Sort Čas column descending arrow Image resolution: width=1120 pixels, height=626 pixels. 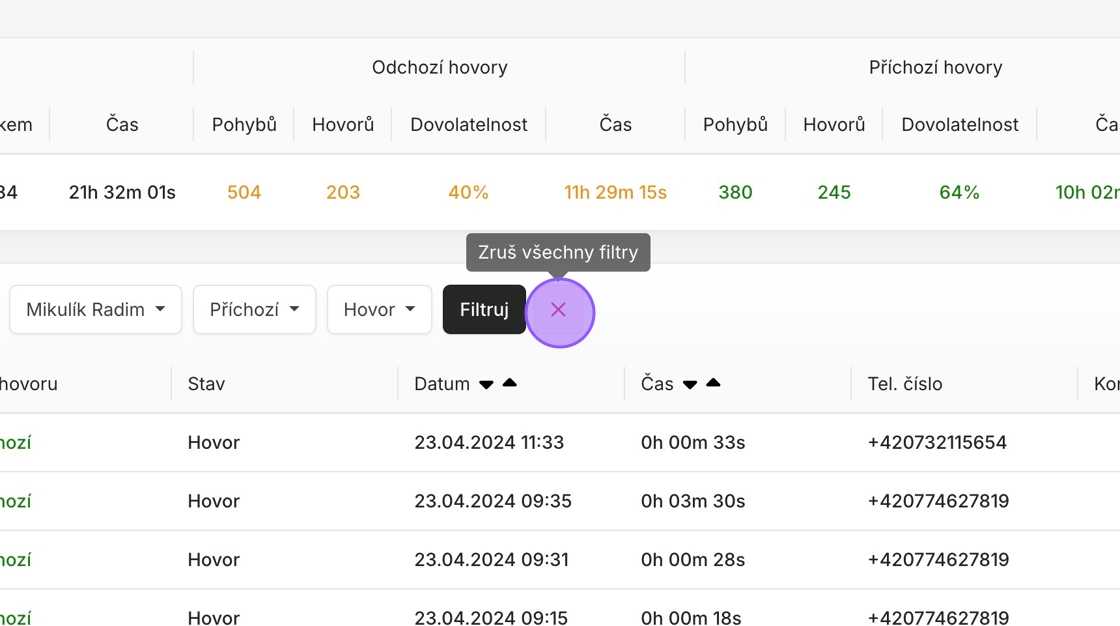click(x=690, y=385)
